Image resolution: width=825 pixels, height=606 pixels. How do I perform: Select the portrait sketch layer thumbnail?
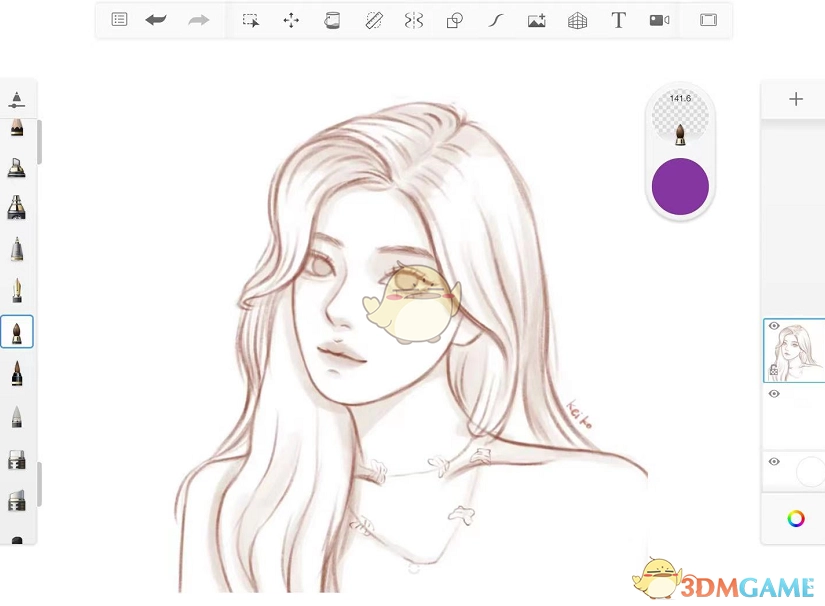point(800,353)
